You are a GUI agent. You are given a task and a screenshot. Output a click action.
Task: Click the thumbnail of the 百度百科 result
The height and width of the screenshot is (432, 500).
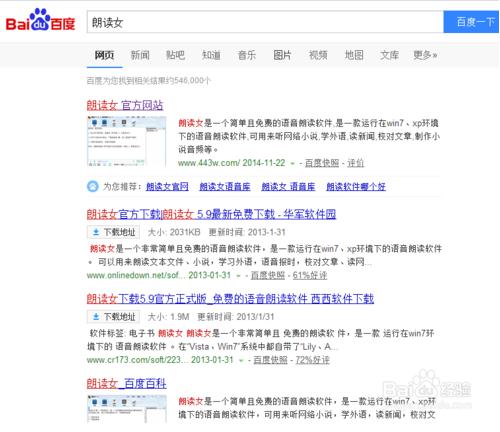click(127, 408)
